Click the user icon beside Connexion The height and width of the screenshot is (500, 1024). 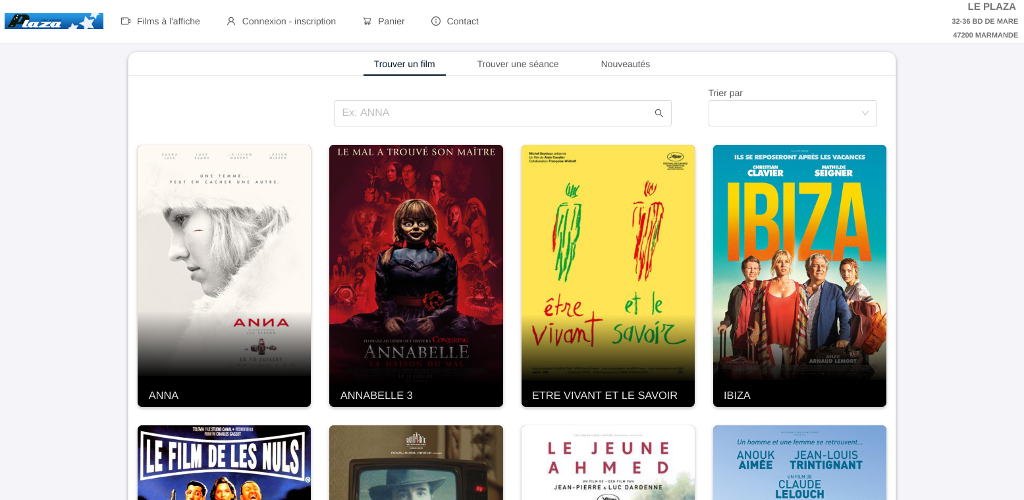tap(231, 21)
